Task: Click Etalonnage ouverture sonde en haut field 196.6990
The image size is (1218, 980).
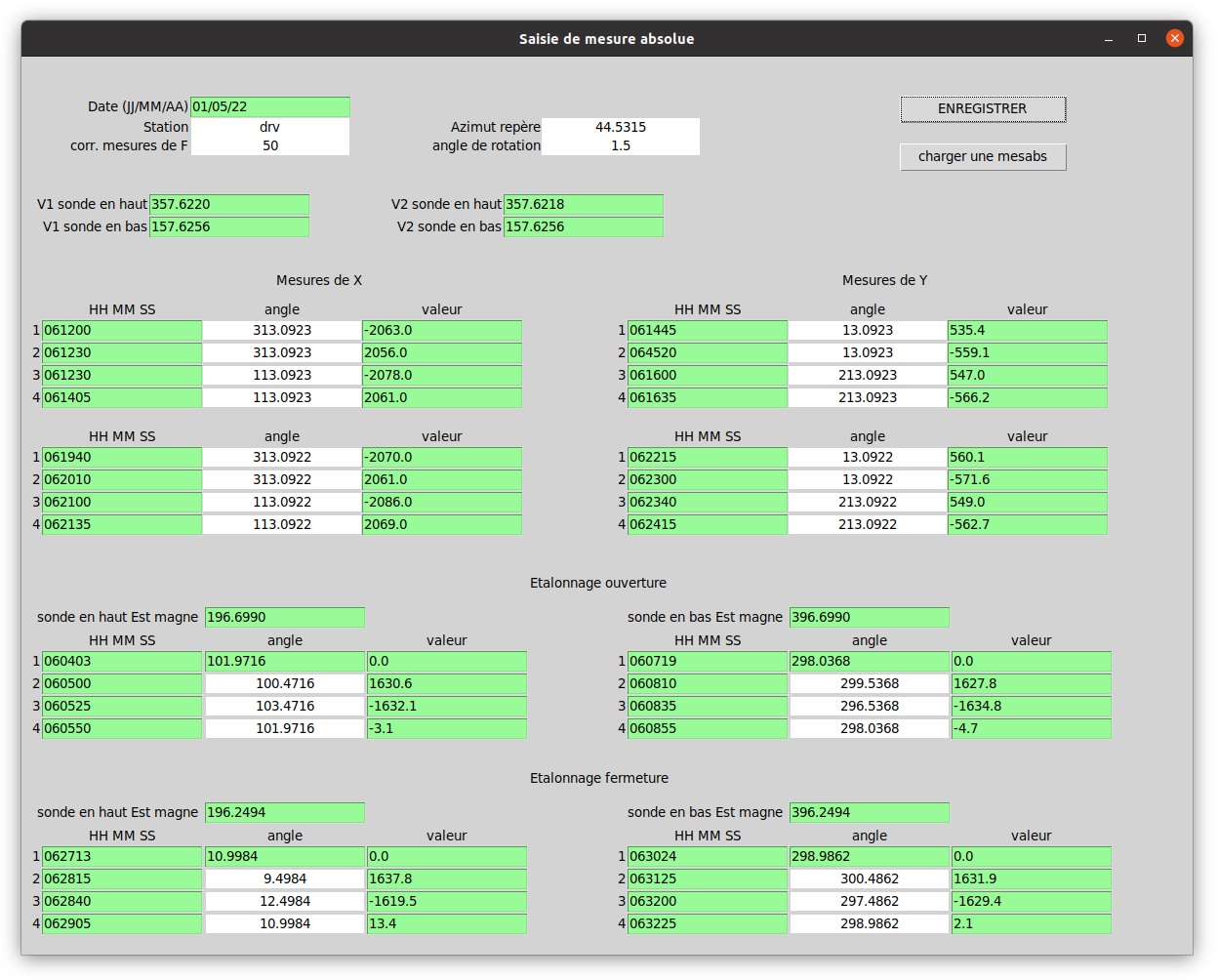Action: point(284,618)
